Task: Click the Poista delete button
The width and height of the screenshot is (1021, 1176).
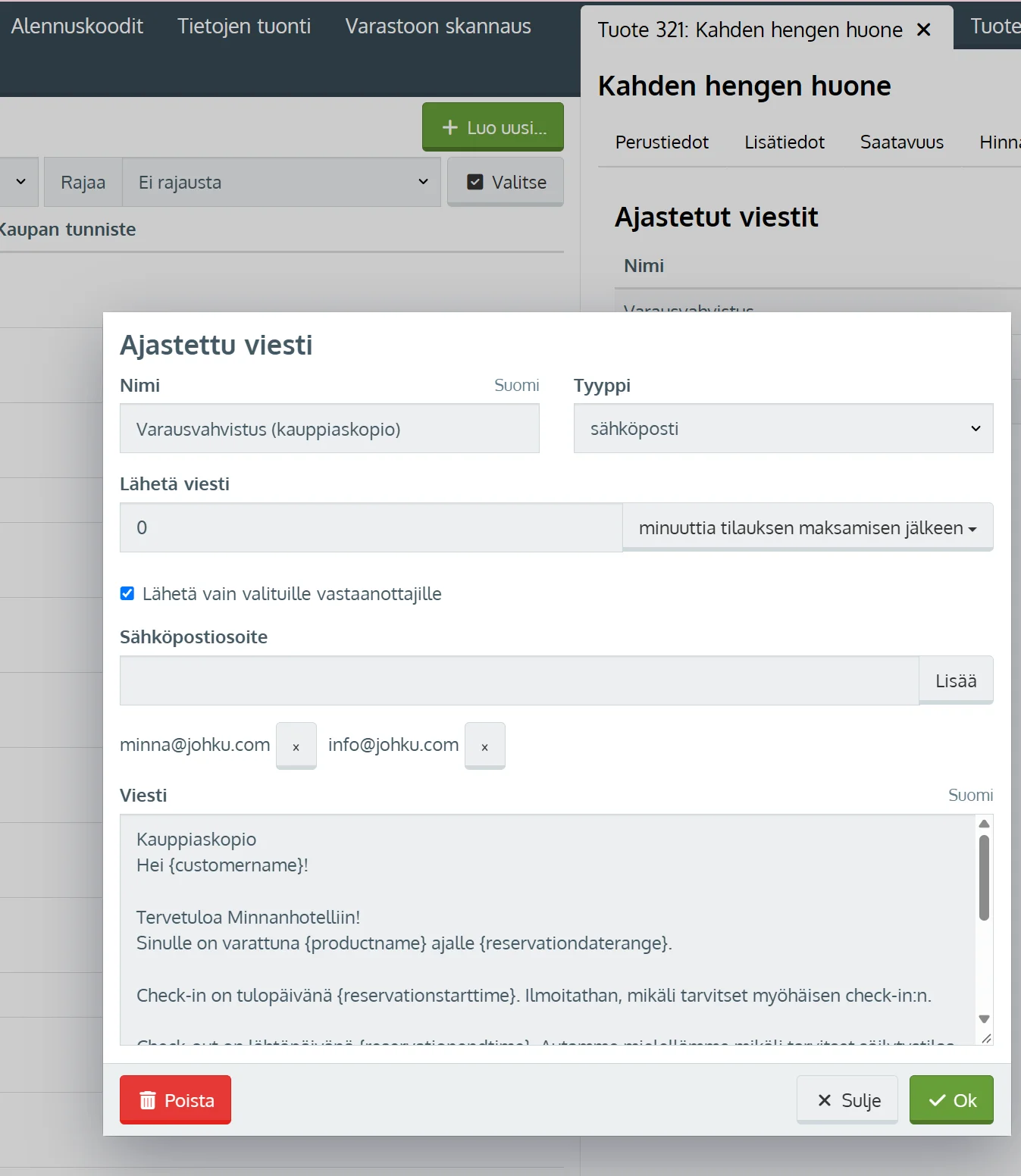Action: (x=175, y=1099)
